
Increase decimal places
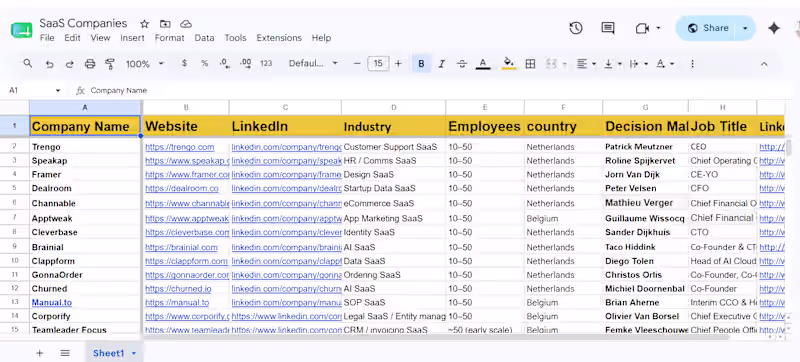click(245, 64)
